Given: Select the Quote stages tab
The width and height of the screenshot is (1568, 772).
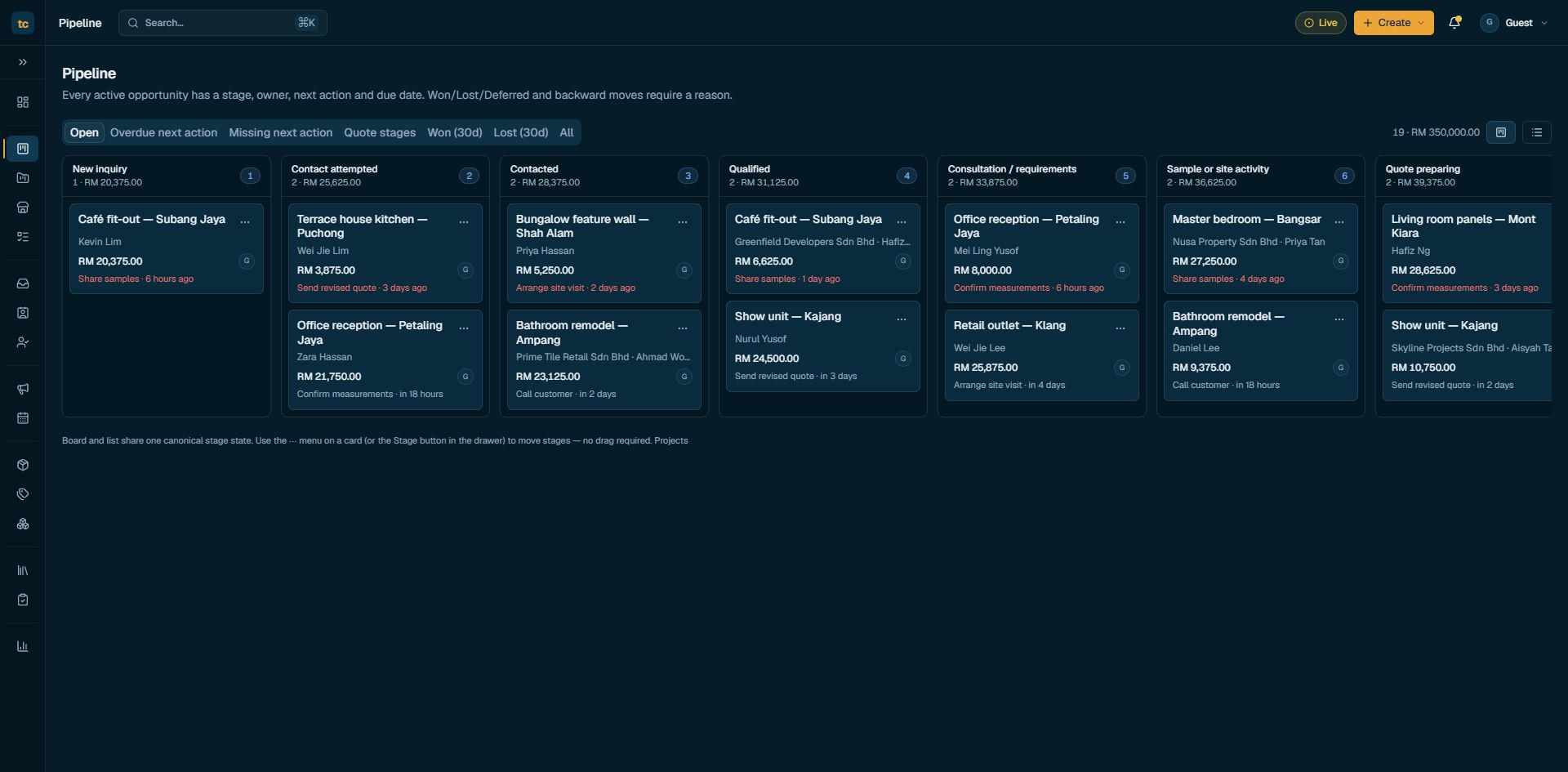Looking at the screenshot, I should point(380,132).
